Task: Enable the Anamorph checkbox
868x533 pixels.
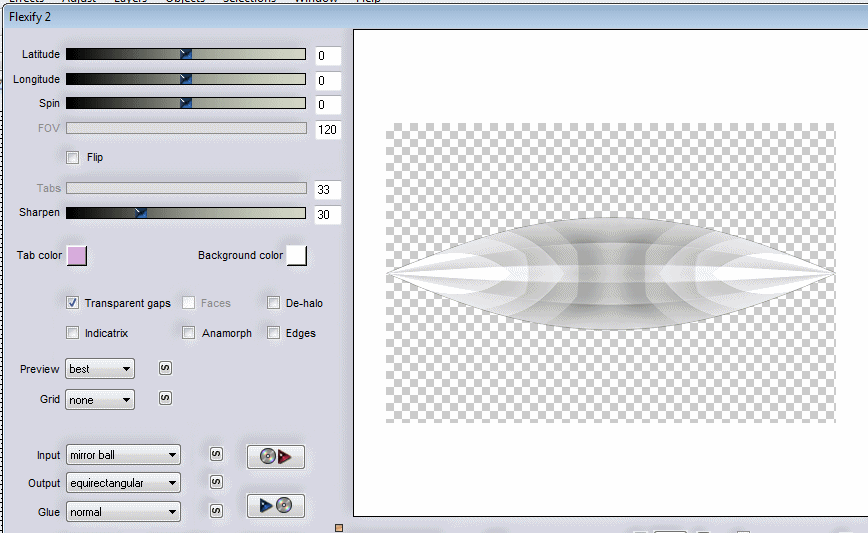Action: [x=189, y=333]
